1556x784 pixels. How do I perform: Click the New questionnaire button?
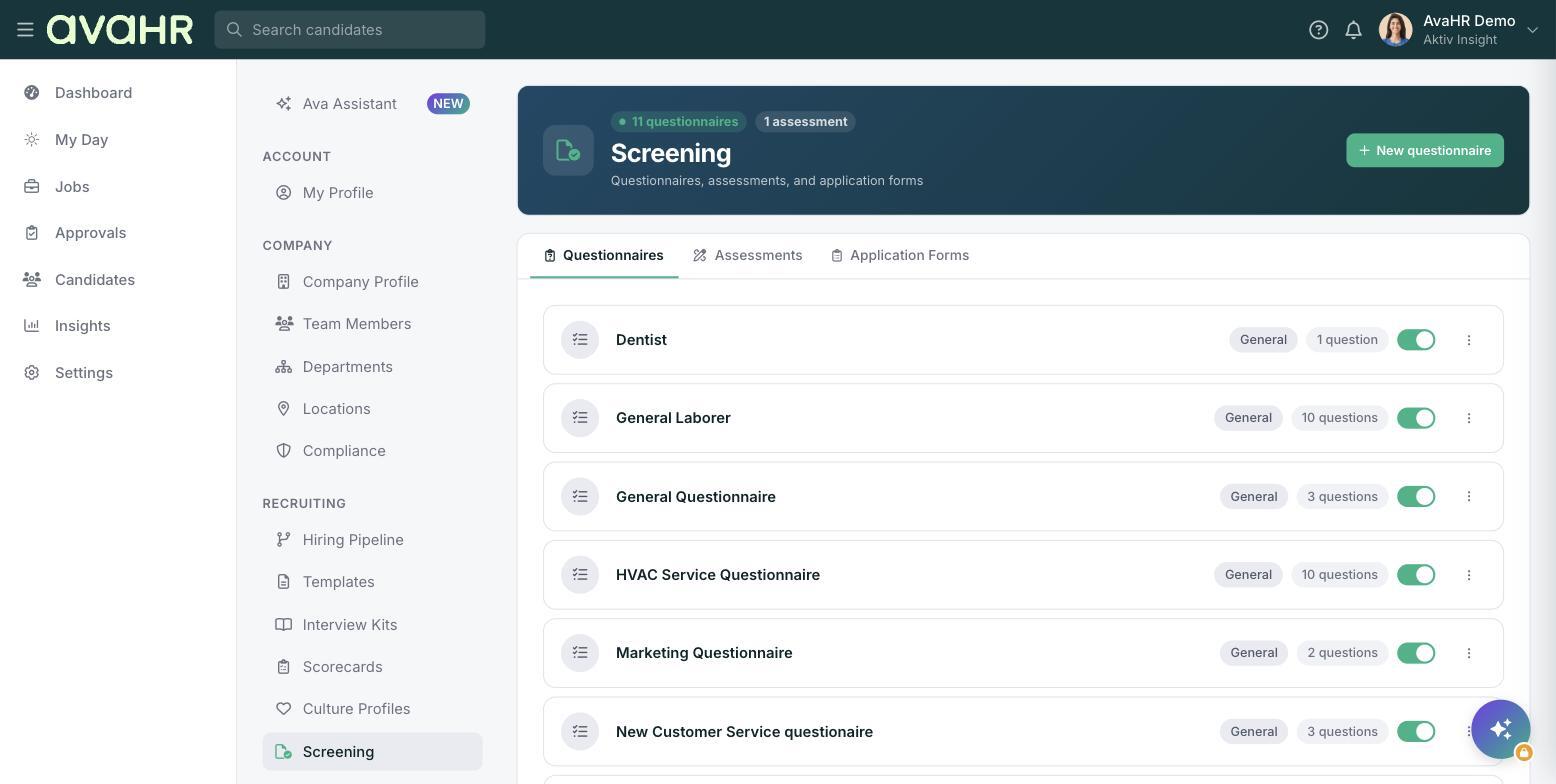tap(1424, 150)
